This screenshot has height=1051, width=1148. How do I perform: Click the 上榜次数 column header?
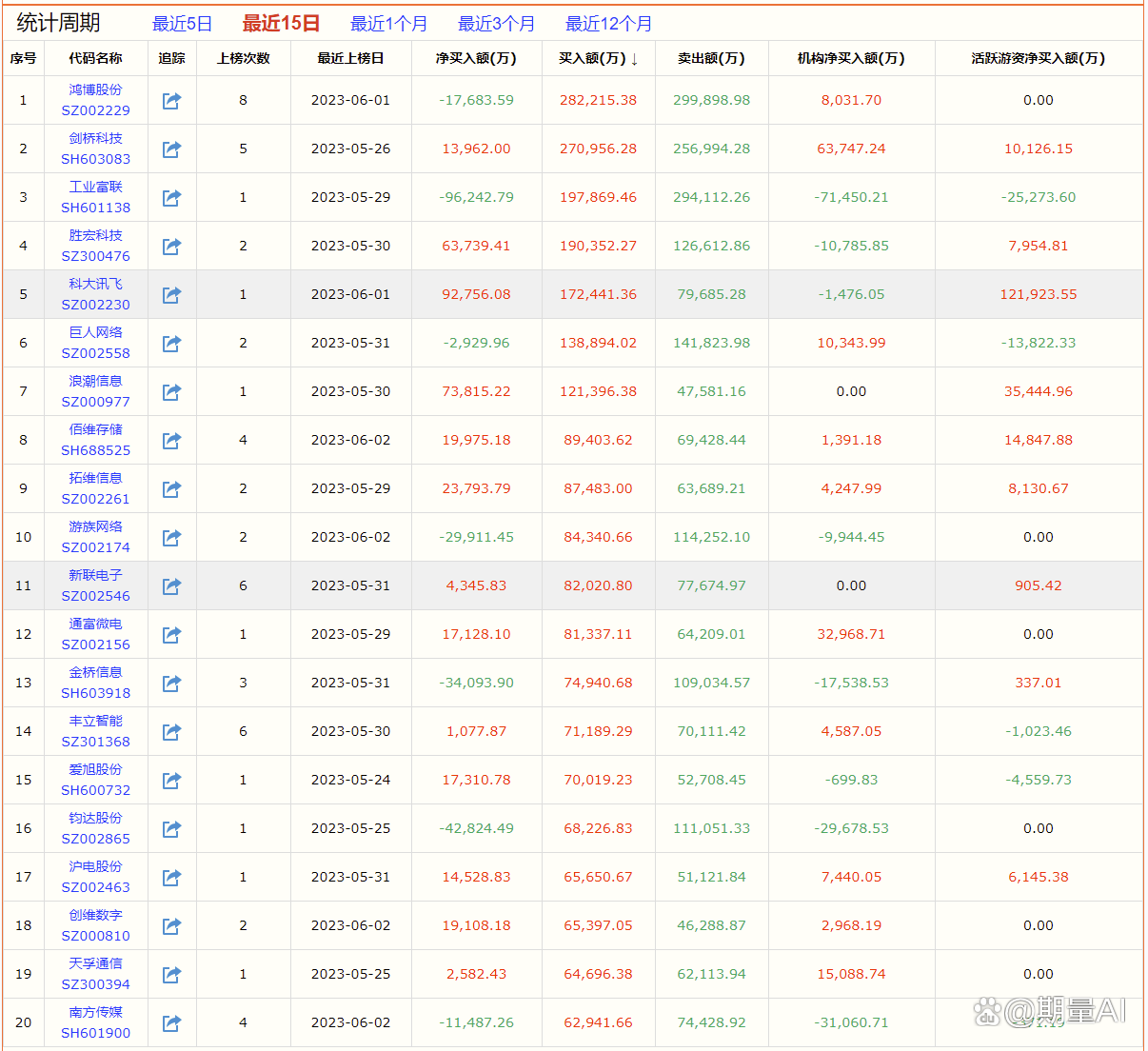tap(243, 58)
